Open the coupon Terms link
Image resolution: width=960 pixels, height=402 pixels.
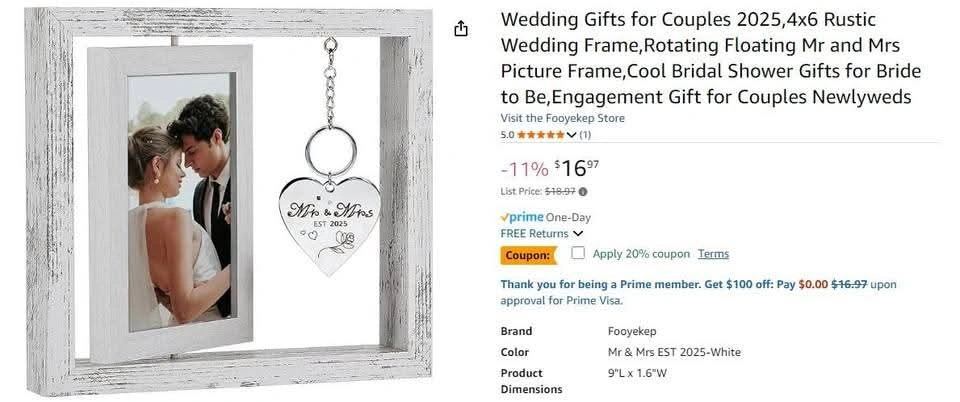pos(713,253)
